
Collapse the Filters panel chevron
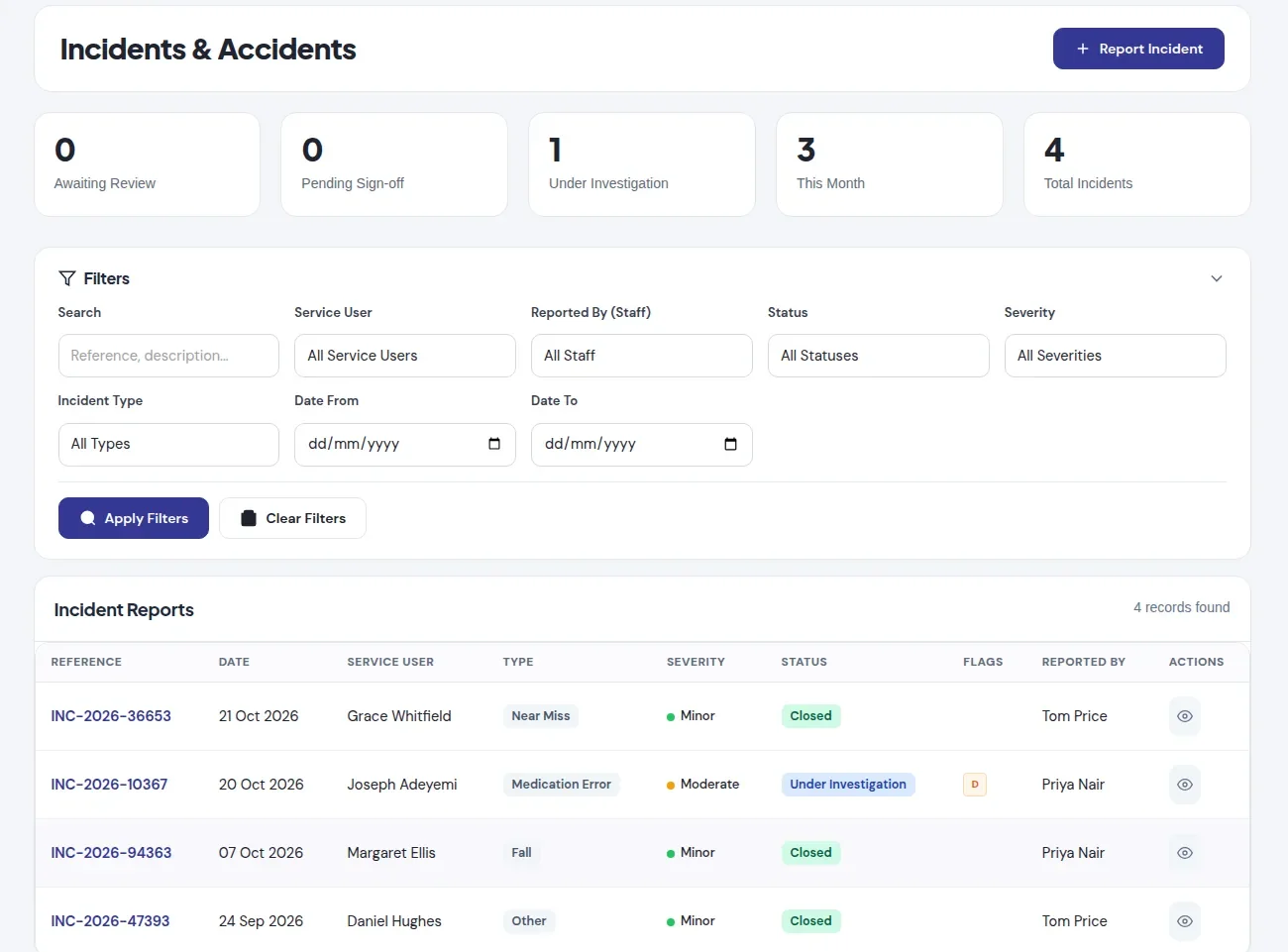[1217, 278]
